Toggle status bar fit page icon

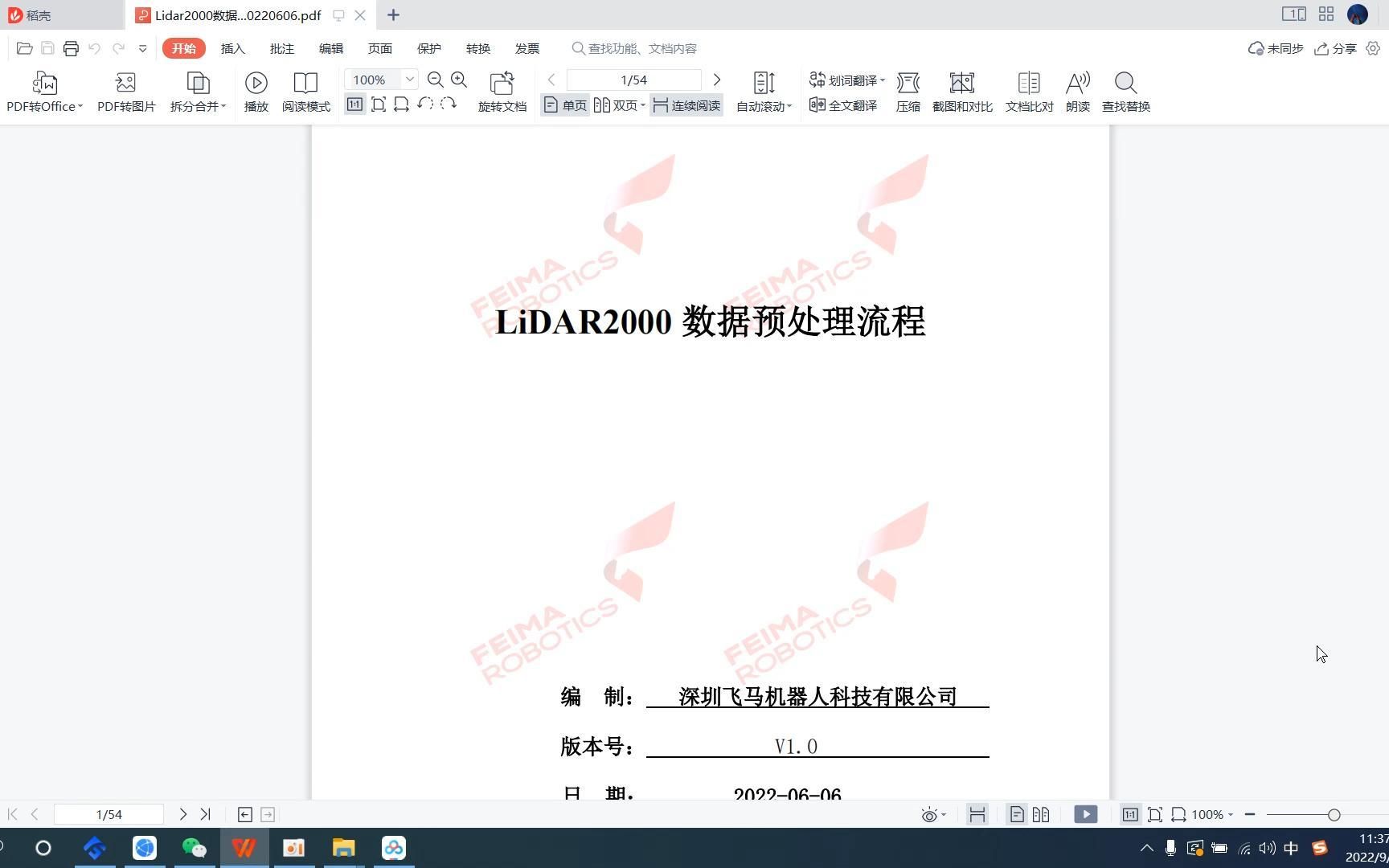[x=1155, y=814]
